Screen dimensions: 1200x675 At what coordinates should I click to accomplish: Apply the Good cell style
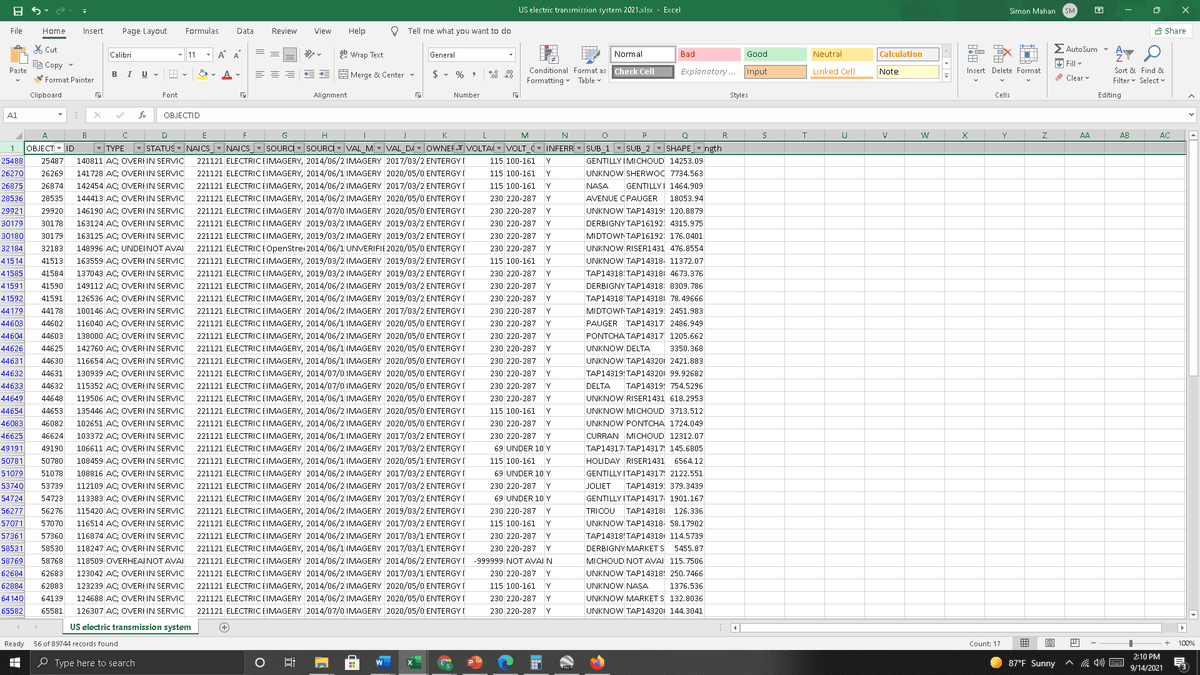coord(774,54)
